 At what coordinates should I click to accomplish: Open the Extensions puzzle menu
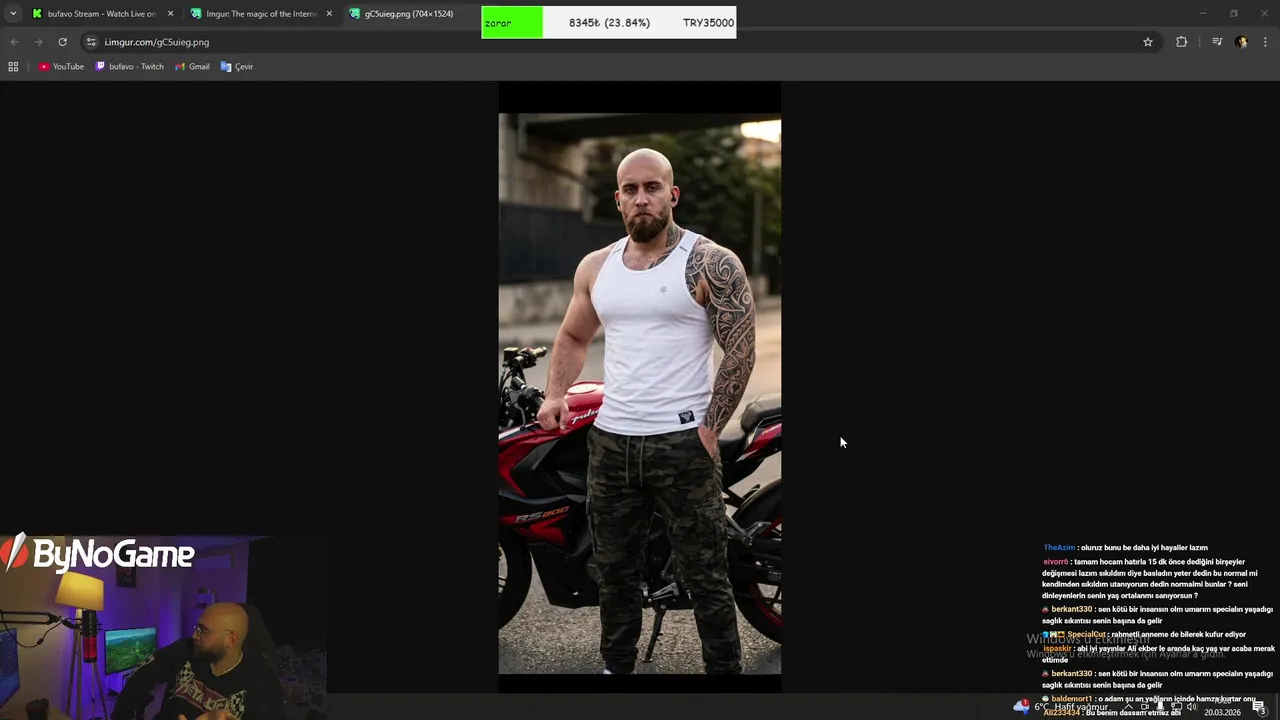tap(1182, 42)
